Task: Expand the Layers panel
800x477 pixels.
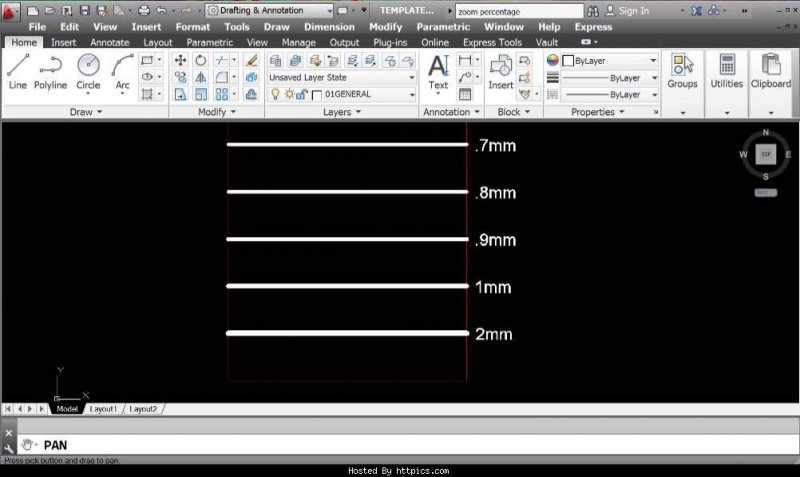Action: 342,112
